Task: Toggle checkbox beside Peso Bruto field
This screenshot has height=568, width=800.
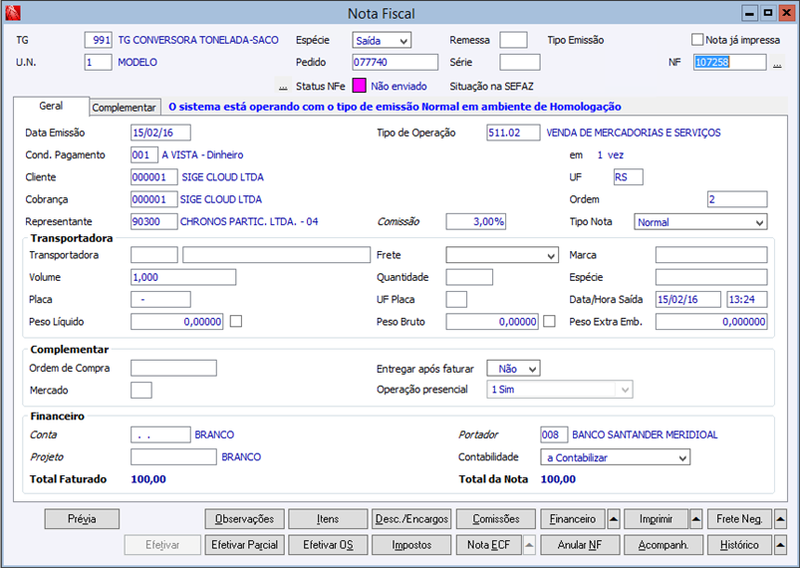Action: 549,322
